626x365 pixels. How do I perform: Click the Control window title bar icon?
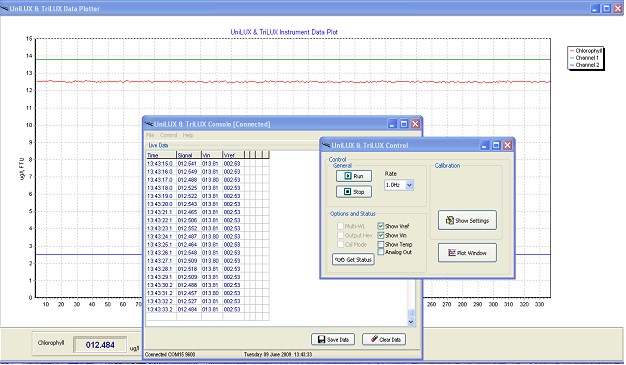pos(326,145)
